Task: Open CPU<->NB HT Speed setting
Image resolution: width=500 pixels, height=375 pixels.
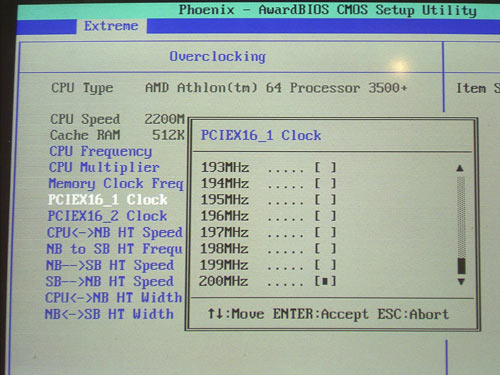Action: click(115, 233)
